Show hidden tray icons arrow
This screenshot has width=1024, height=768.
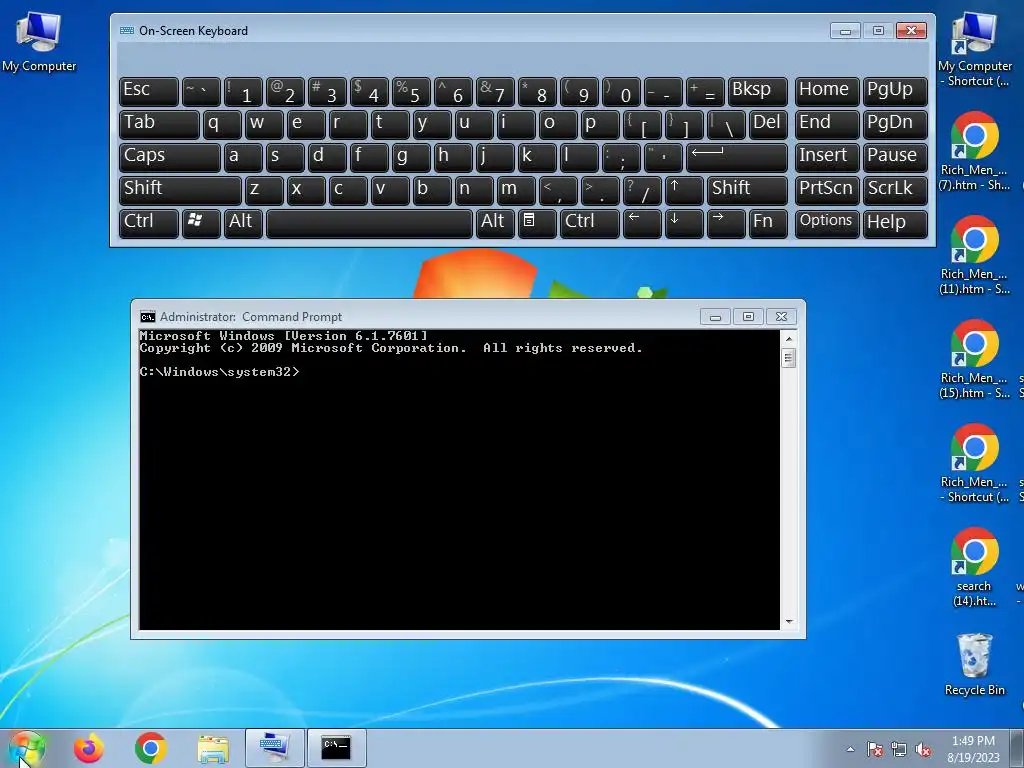(850, 749)
